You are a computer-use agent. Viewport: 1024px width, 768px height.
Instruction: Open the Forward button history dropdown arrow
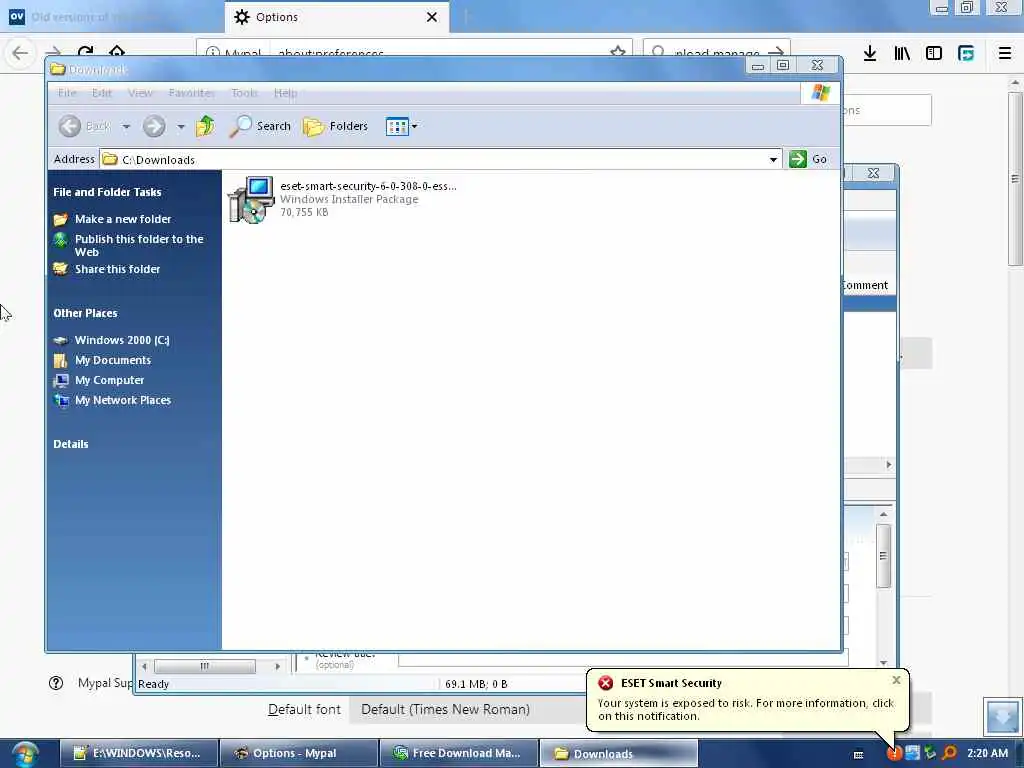tap(181, 127)
